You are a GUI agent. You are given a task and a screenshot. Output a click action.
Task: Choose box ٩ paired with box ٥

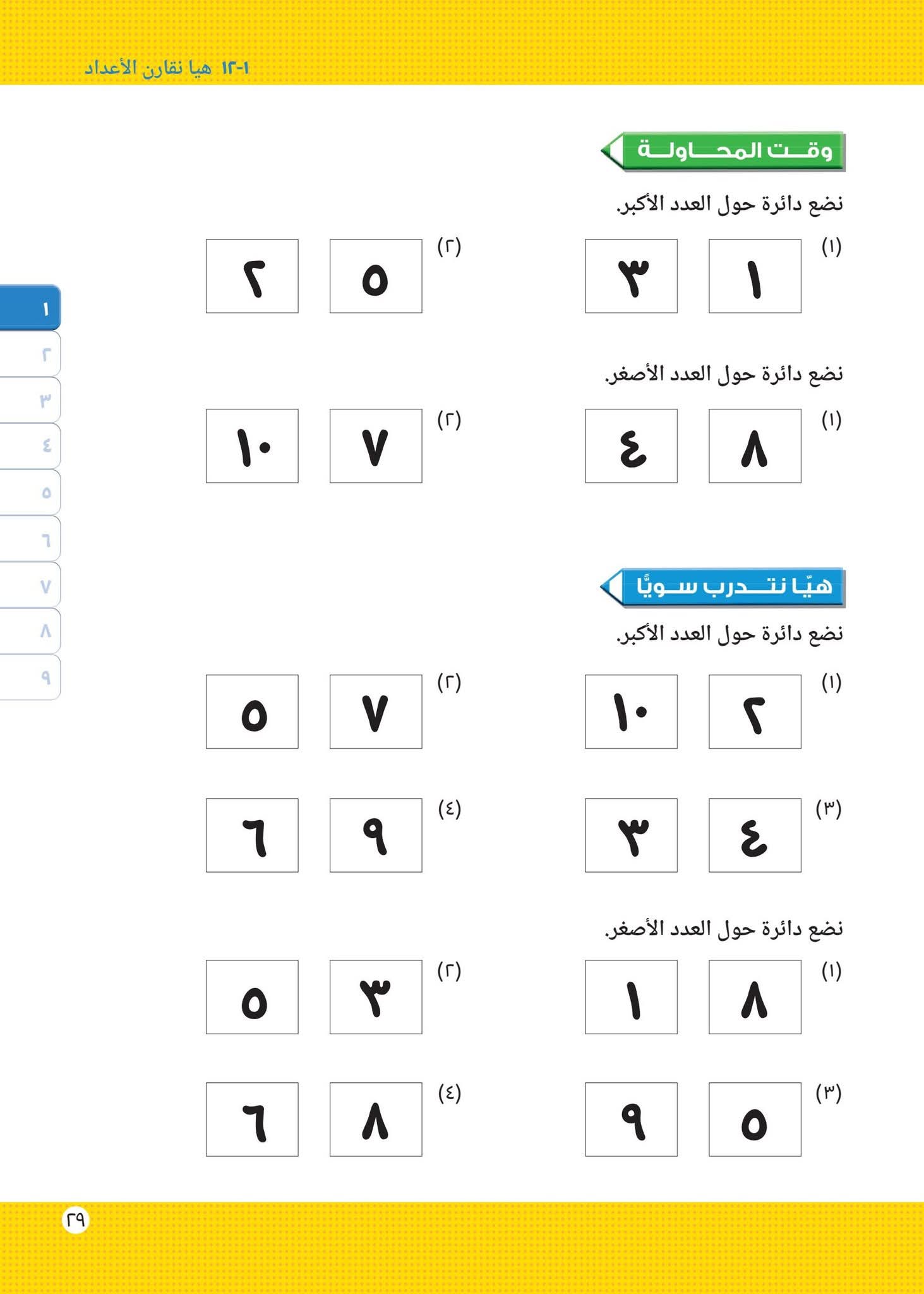[x=631, y=1120]
